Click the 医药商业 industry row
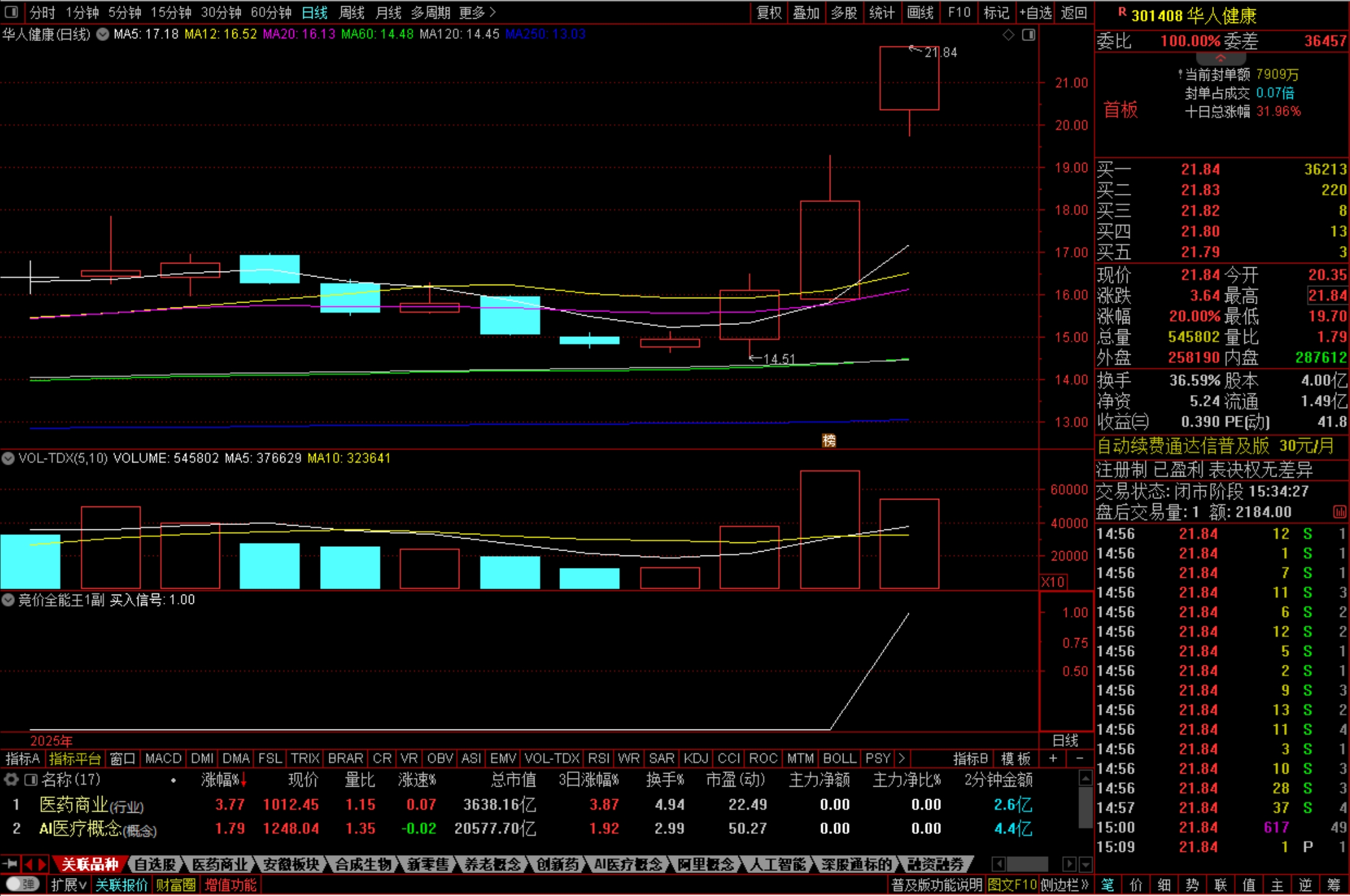This screenshot has height=896, width=1350. tap(75, 805)
